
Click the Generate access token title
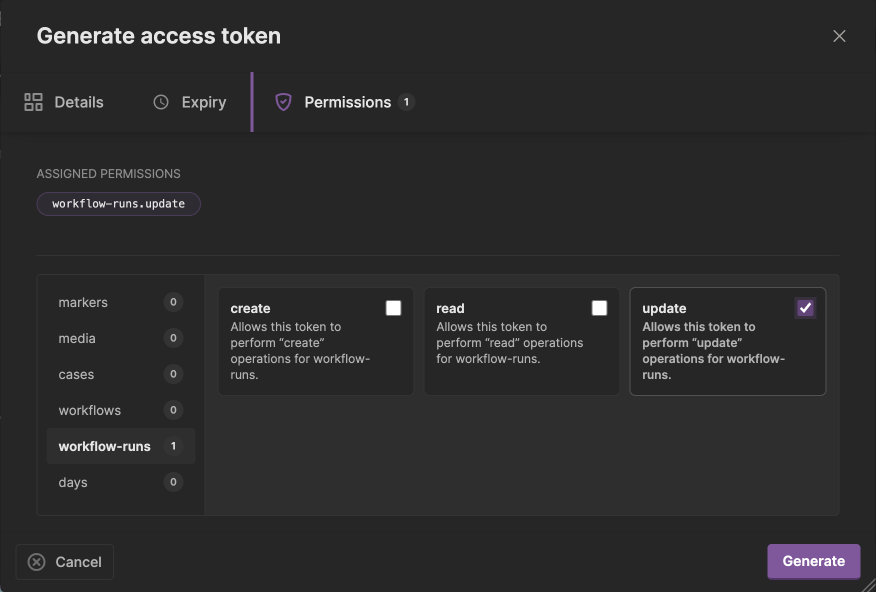click(x=159, y=36)
